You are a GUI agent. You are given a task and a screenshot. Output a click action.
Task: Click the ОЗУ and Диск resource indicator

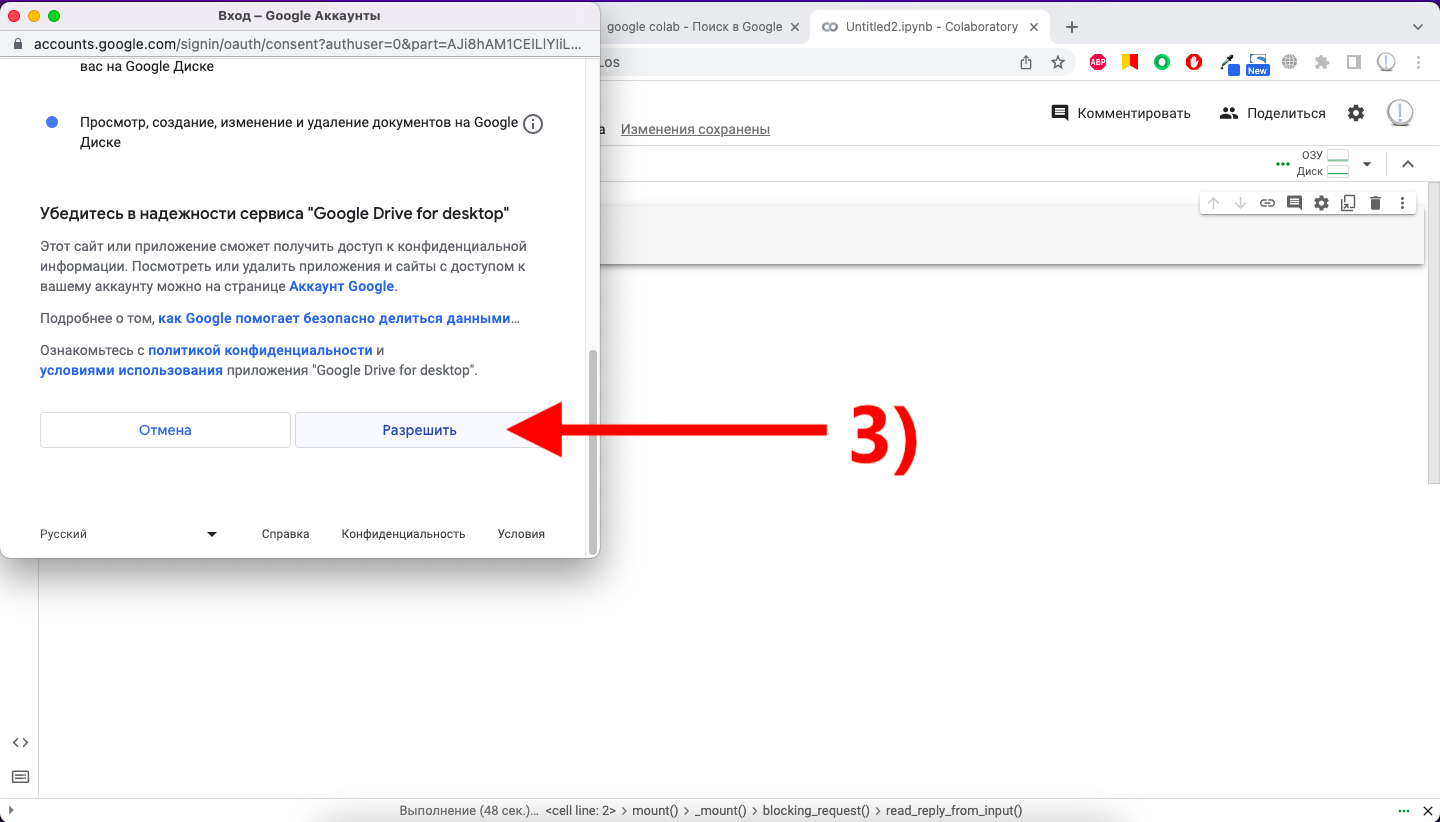click(1324, 163)
